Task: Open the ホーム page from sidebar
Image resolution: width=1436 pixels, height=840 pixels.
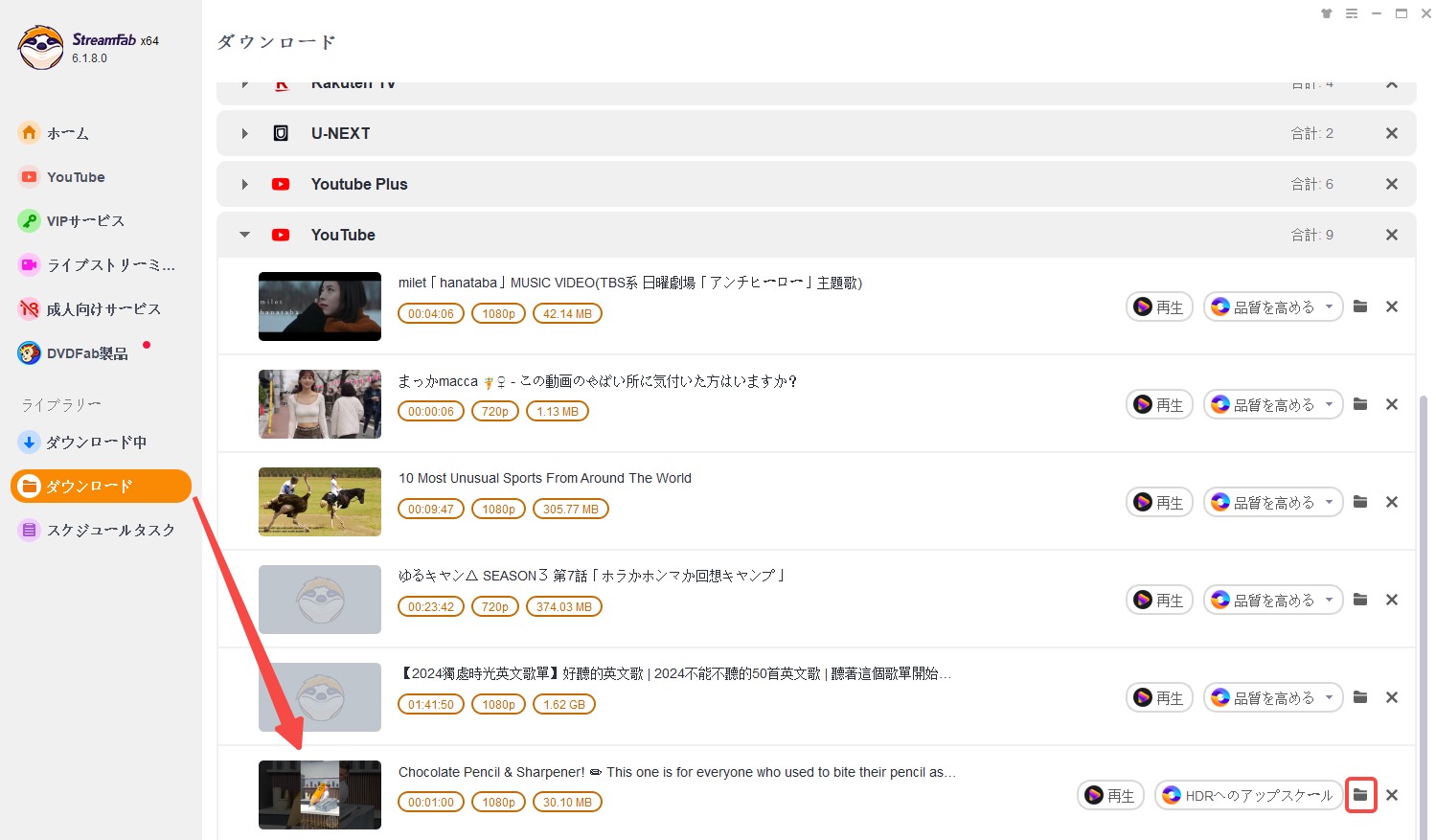Action: coord(54,133)
